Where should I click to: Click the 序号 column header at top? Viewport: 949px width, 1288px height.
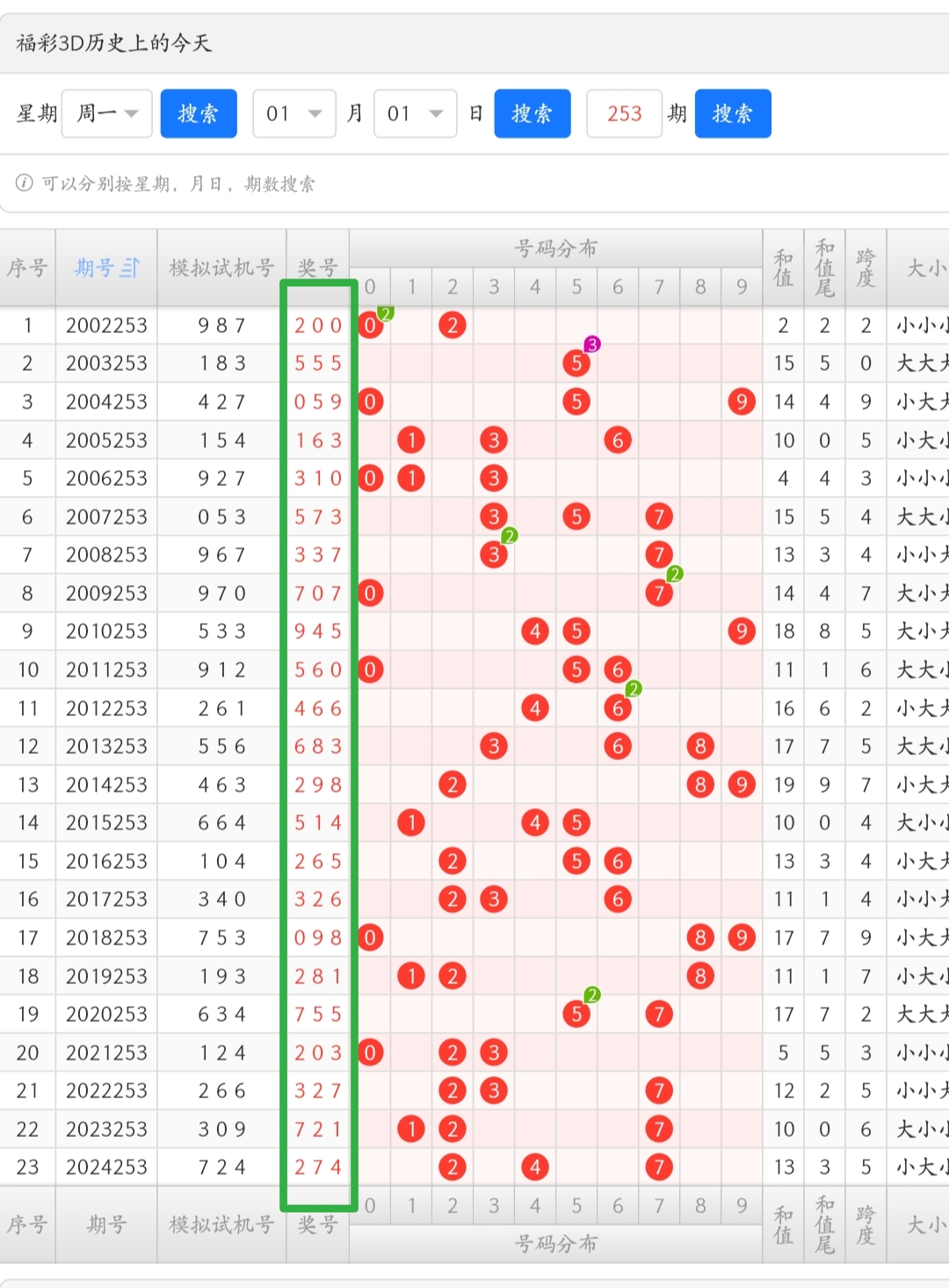click(x=27, y=268)
